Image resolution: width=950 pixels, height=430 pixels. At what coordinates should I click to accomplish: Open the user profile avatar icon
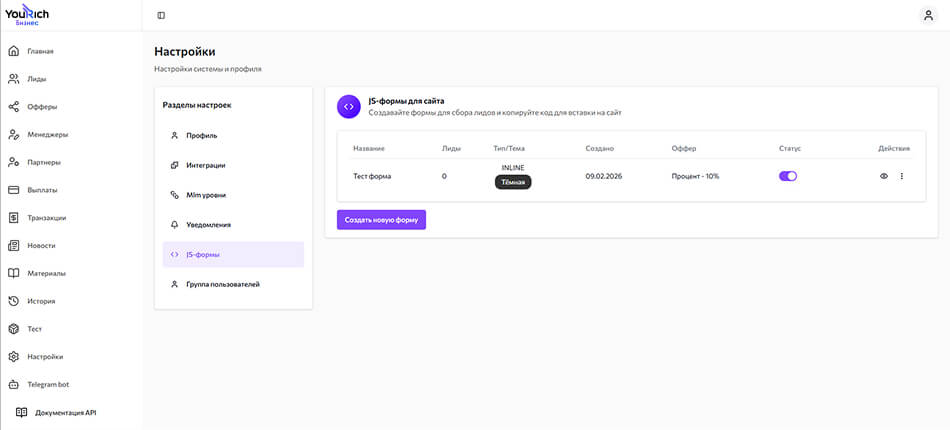[927, 15]
